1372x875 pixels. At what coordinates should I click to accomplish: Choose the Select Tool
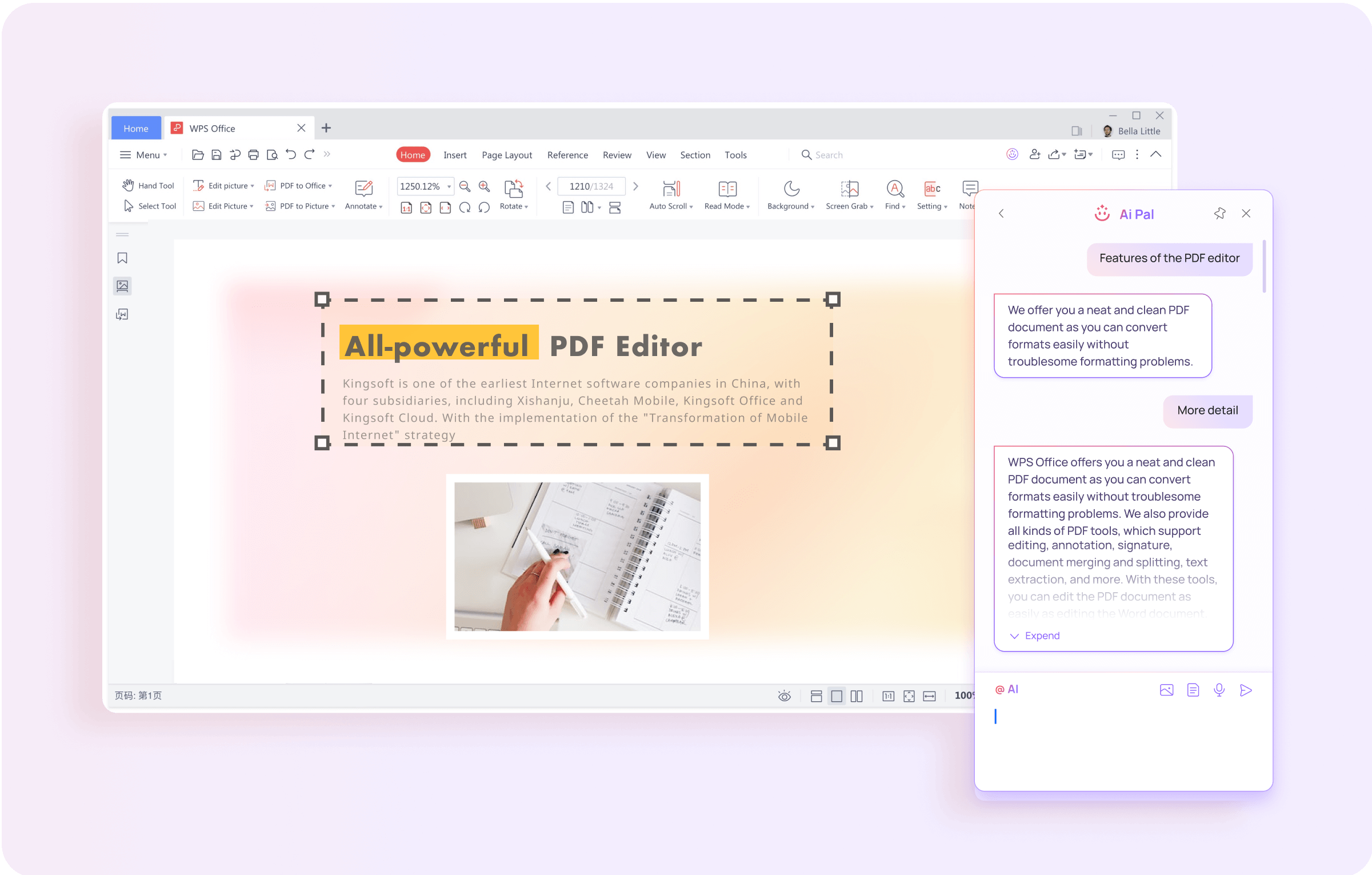[150, 206]
